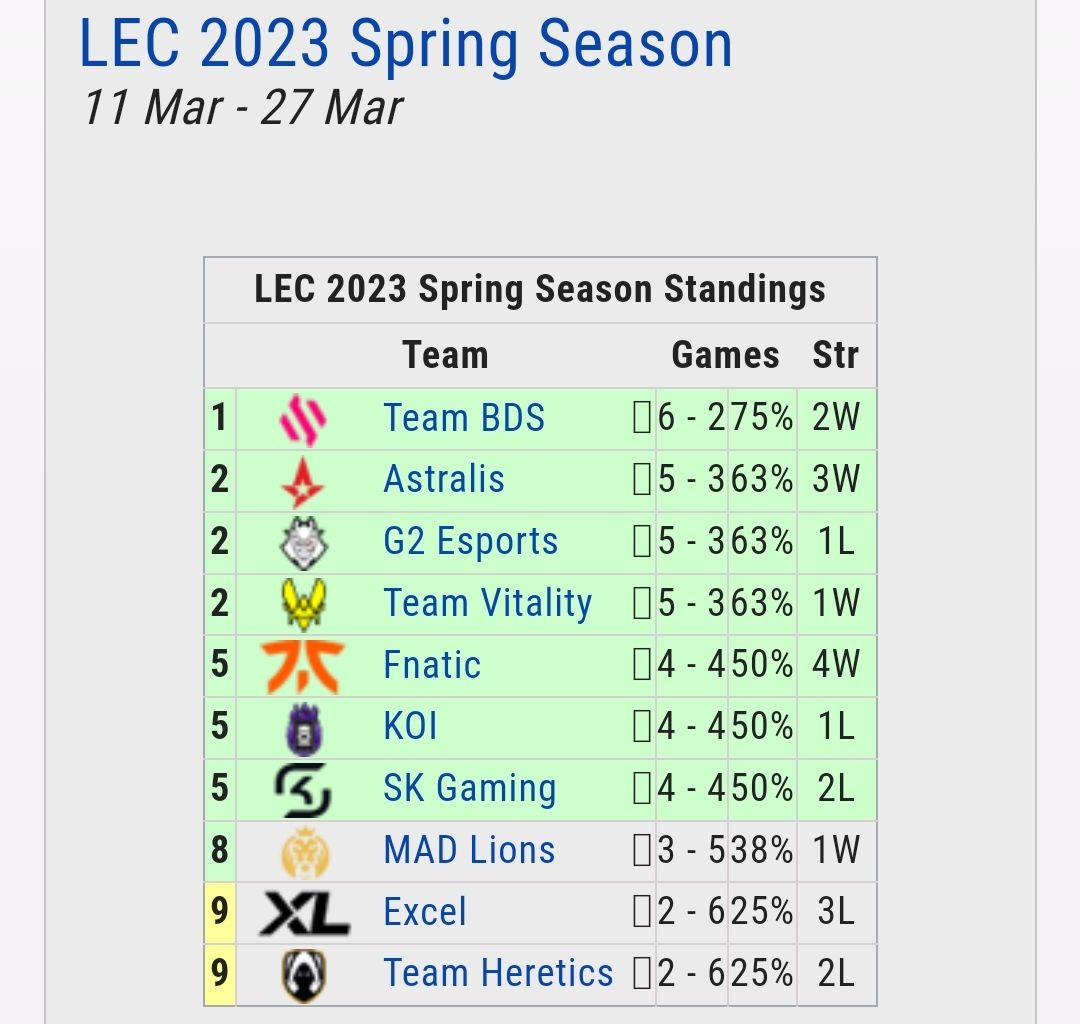Visit the Team Vitality page
This screenshot has width=1080, height=1024.
coord(488,604)
